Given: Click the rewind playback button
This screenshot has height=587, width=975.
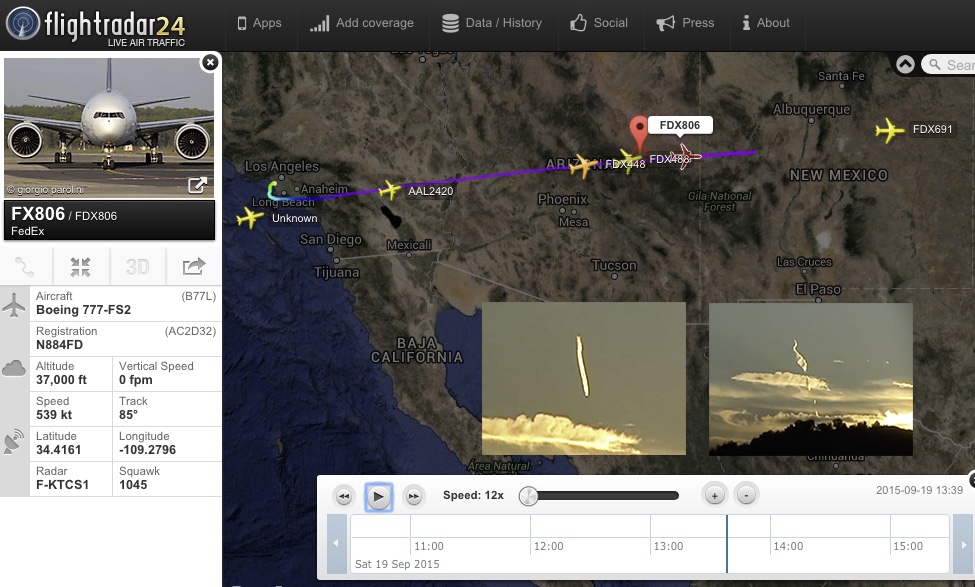Looking at the screenshot, I should (344, 496).
